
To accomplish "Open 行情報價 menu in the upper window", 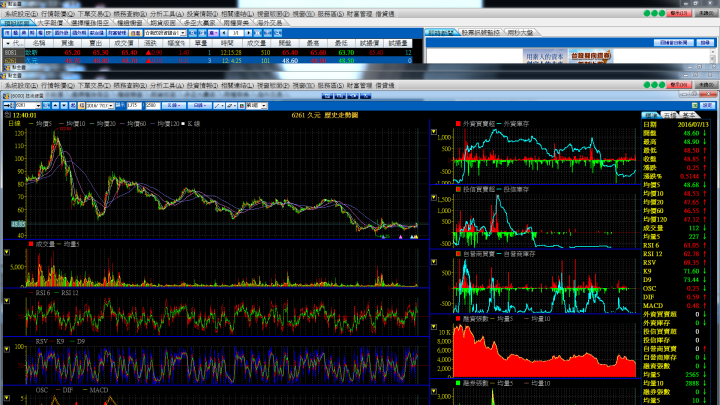I will click(x=57, y=14).
